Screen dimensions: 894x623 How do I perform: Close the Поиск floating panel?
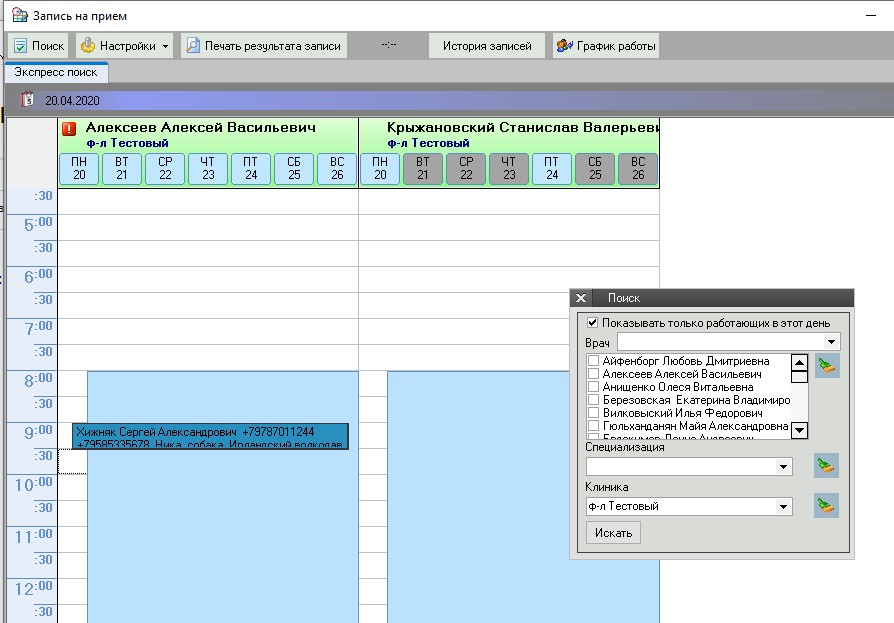pyautogui.click(x=582, y=298)
